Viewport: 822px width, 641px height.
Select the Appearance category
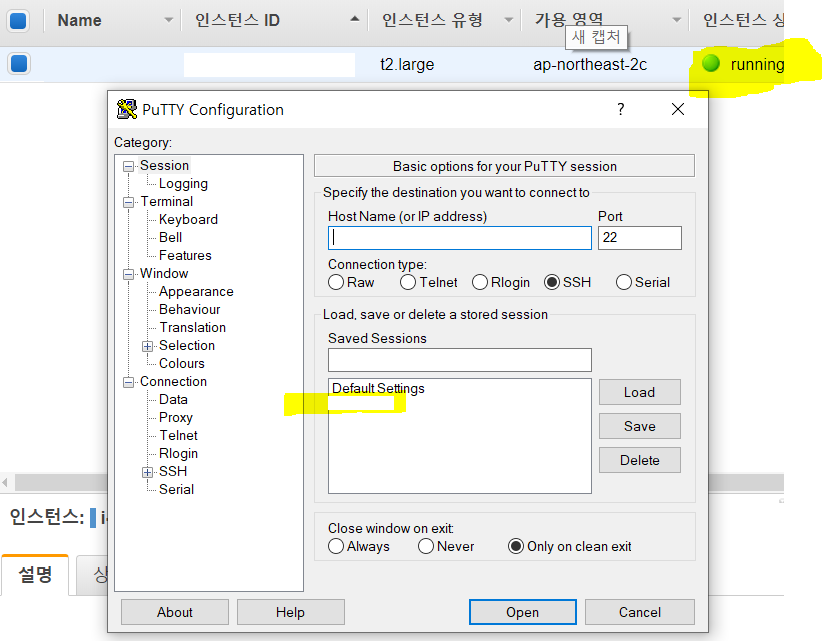tap(196, 291)
